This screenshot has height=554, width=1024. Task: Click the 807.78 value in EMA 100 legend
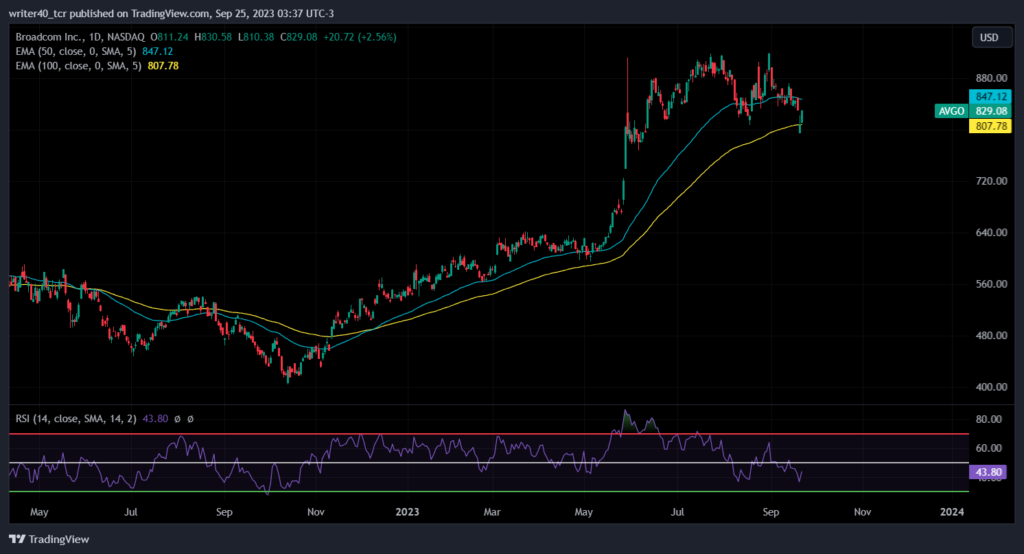(x=163, y=66)
